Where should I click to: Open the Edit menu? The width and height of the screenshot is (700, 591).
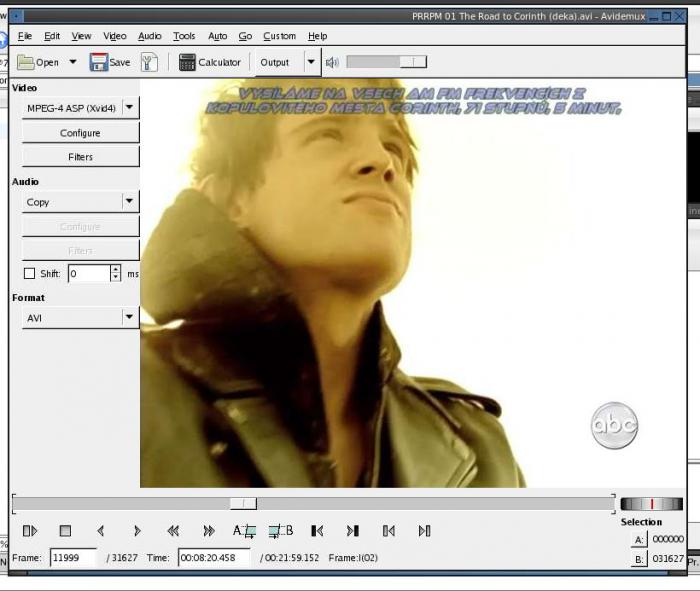tap(52, 36)
